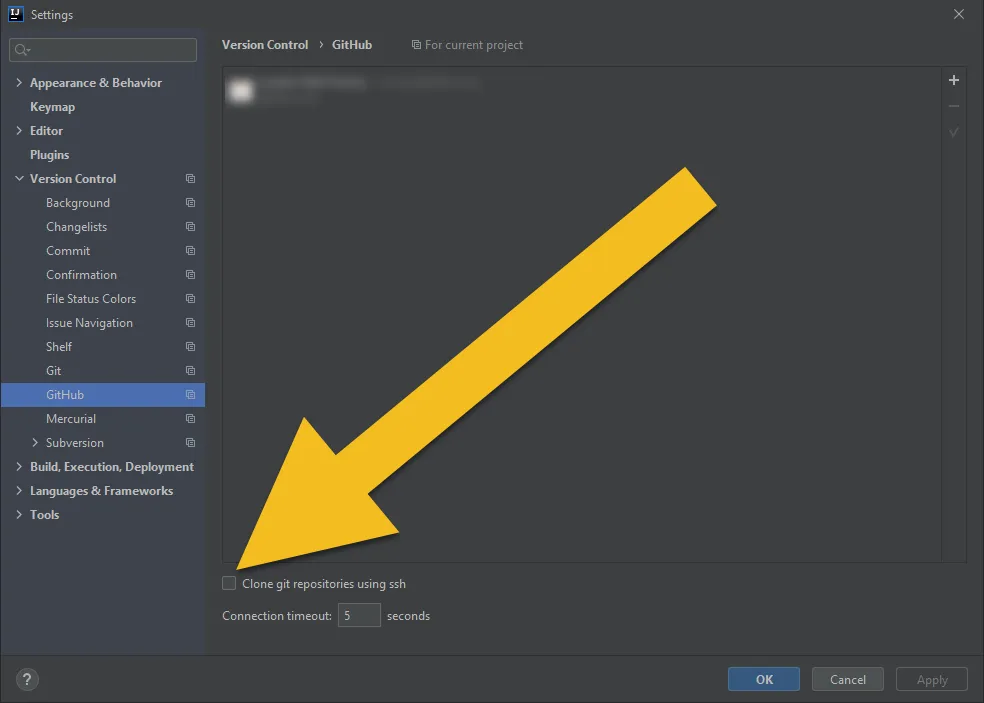
Task: Close the Settings dialog
Action: 958,14
